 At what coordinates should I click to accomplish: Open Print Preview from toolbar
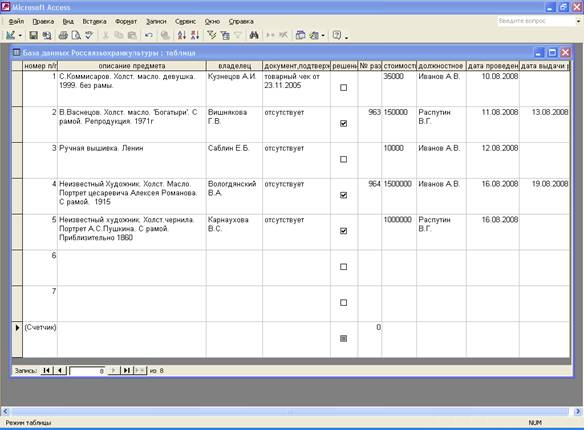click(x=76, y=35)
